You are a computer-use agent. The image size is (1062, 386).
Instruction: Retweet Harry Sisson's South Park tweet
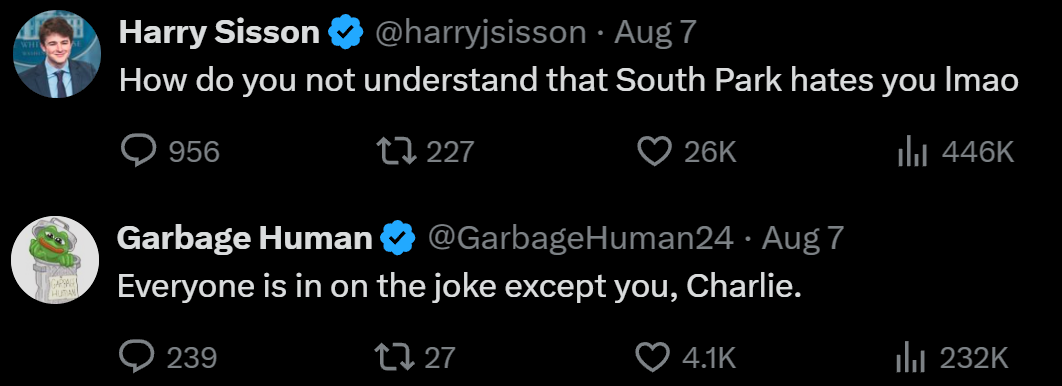point(425,152)
